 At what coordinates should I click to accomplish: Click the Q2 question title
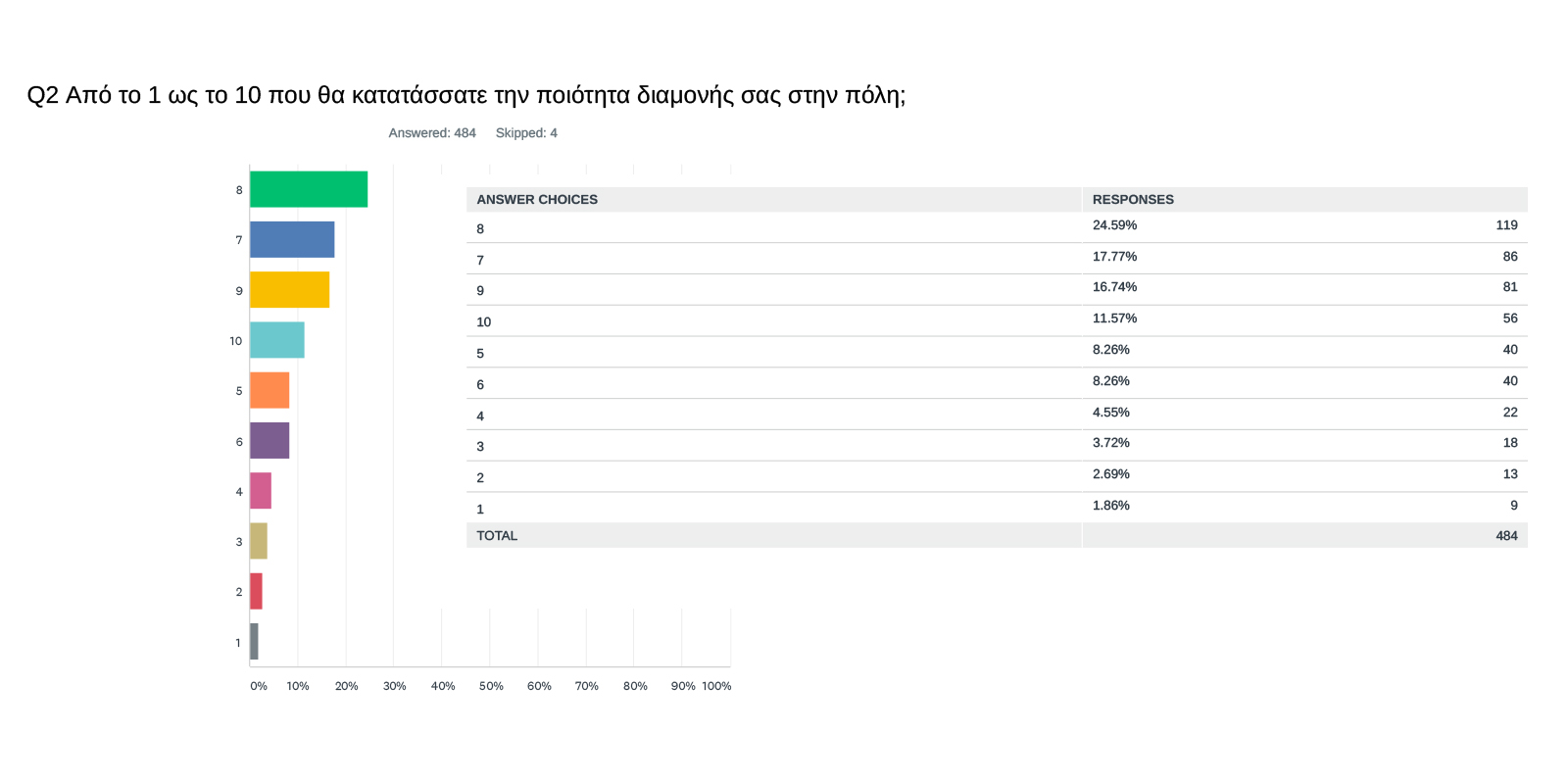466,95
